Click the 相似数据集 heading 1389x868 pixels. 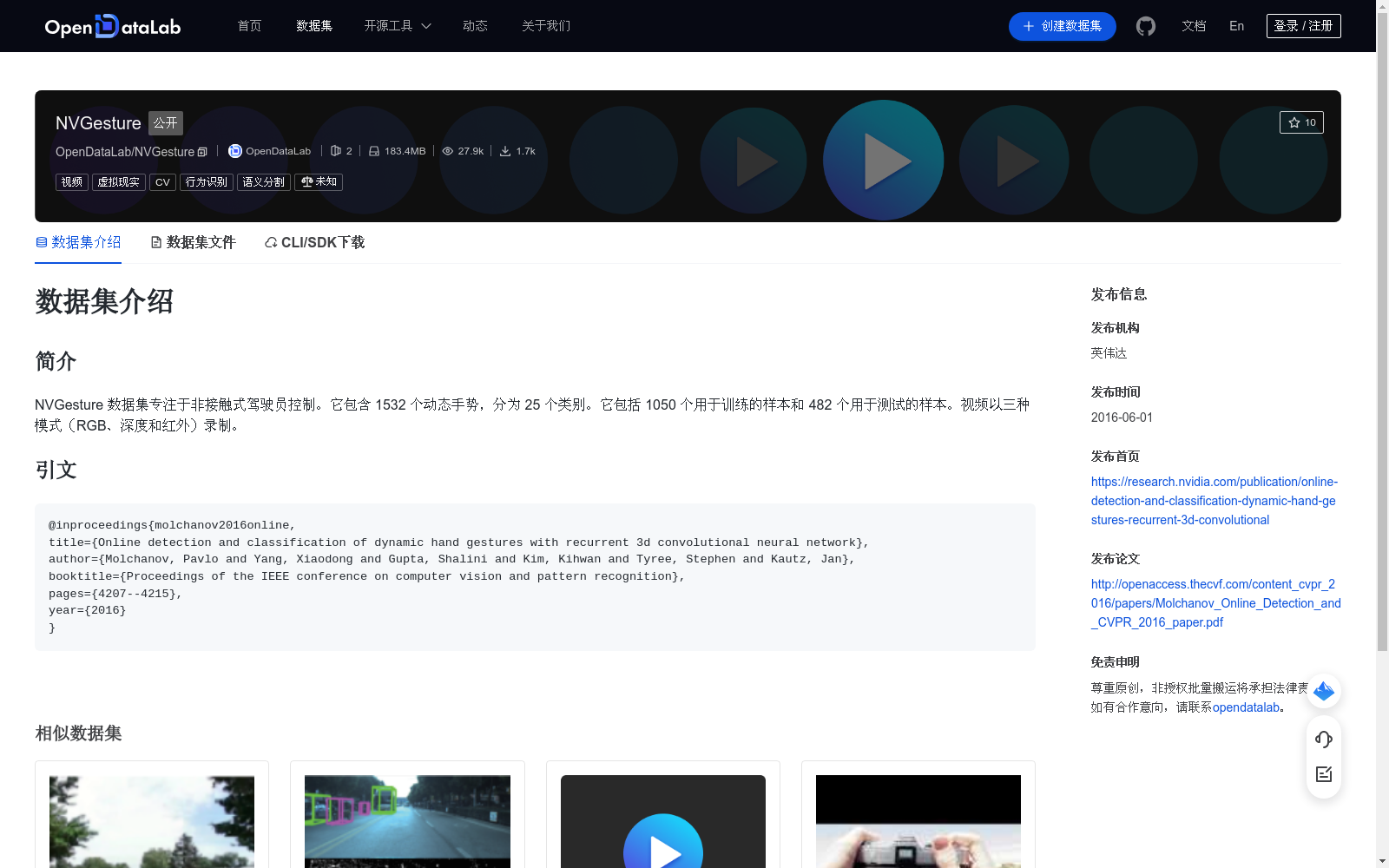coord(78,733)
